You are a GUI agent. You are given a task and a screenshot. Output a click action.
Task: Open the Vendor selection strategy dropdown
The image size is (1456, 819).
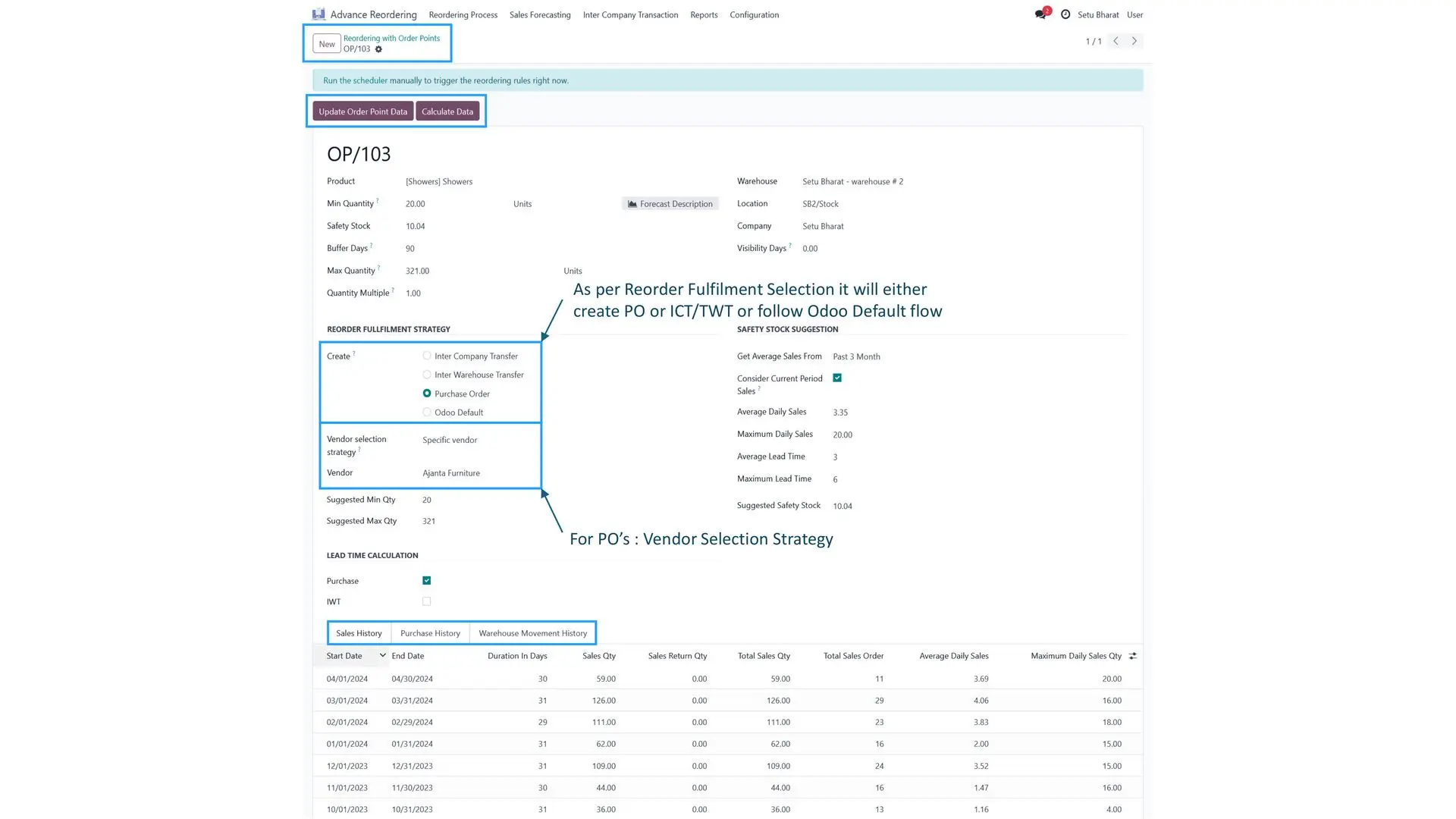478,440
